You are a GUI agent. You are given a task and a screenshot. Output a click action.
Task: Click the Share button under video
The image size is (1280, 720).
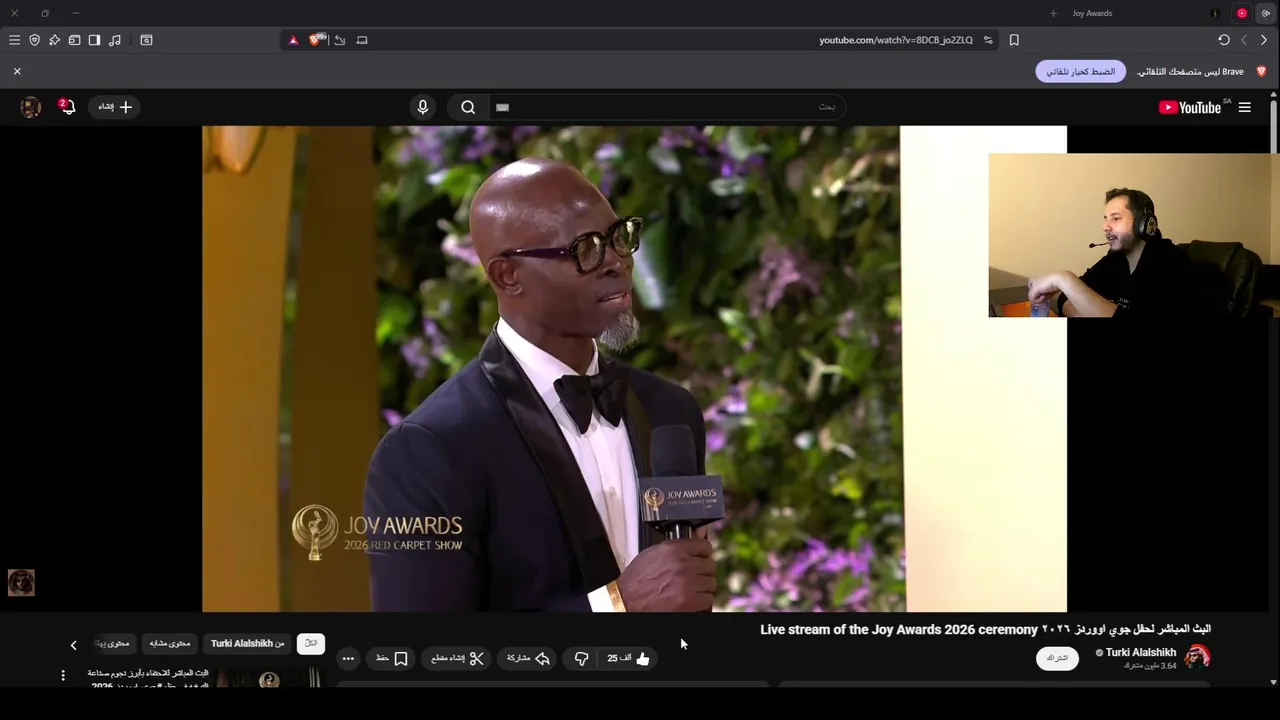pos(528,658)
